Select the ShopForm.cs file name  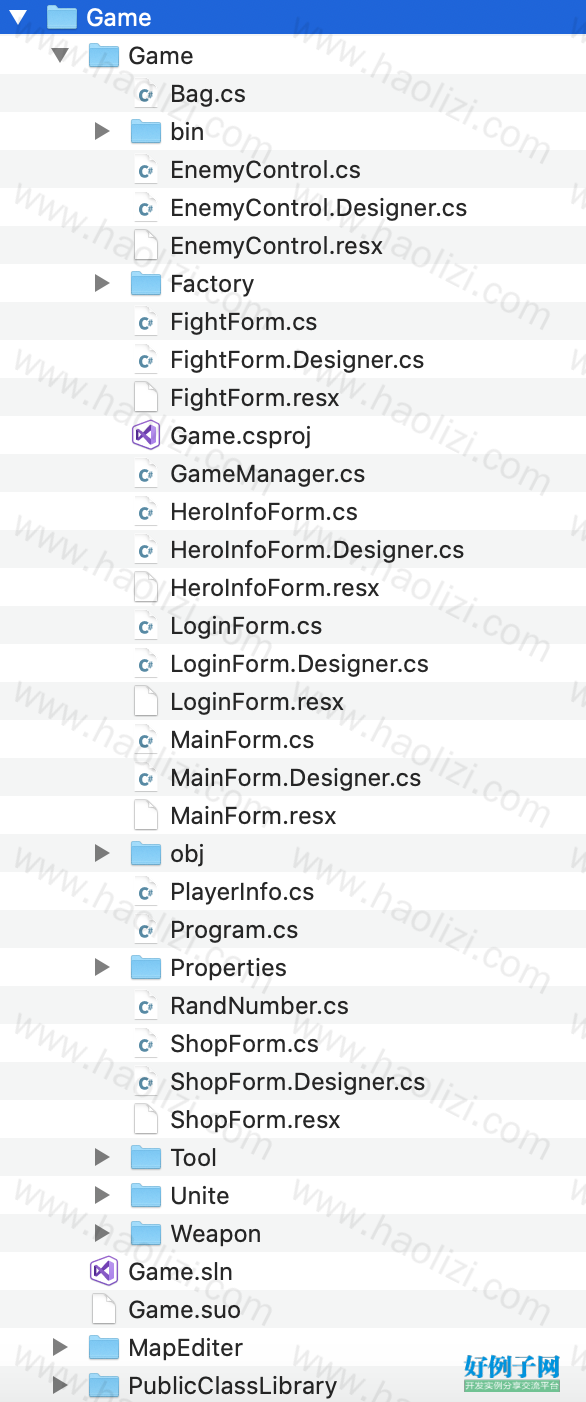point(245,1044)
